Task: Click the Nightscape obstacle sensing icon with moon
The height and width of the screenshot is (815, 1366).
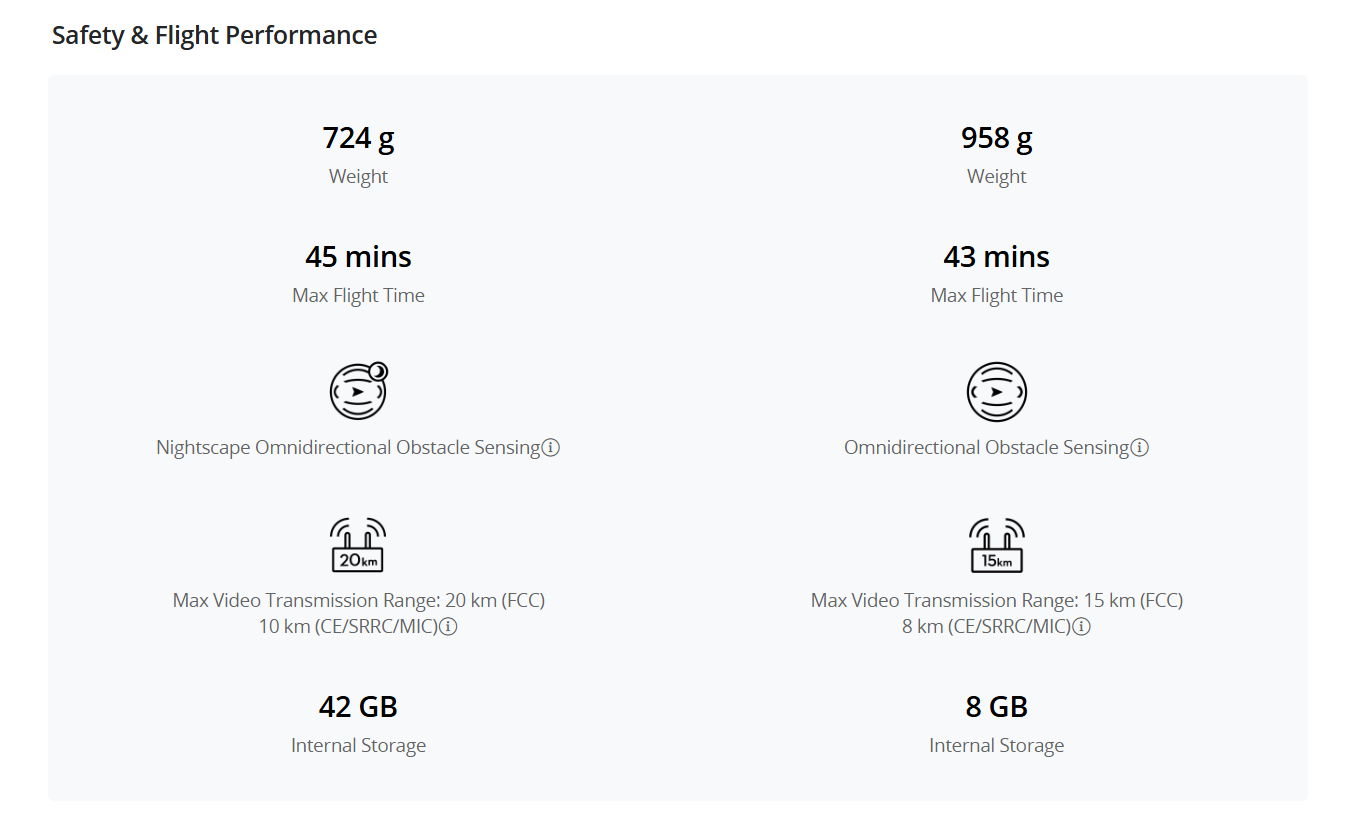Action: (x=359, y=390)
